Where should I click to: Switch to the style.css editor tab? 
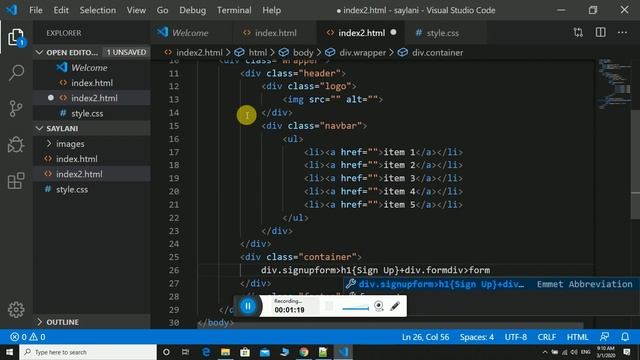[x=442, y=33]
